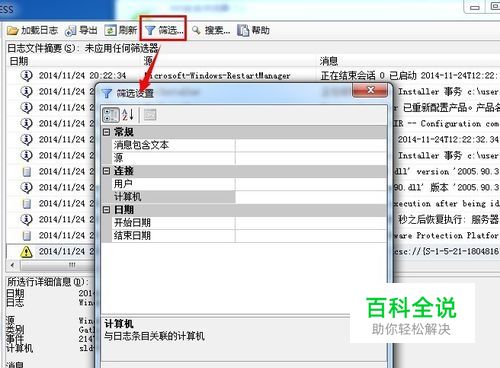
Task: Click the 加载日志 folder icon
Action: [13, 31]
